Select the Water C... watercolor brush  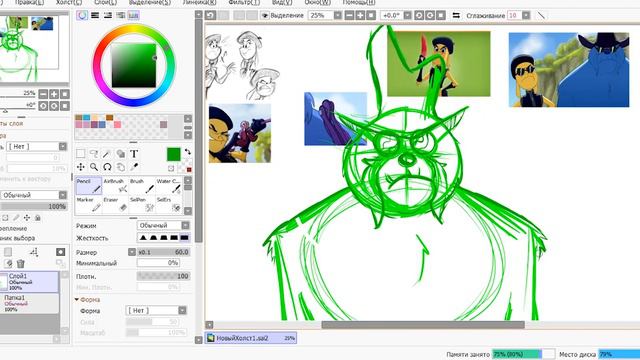click(169, 185)
